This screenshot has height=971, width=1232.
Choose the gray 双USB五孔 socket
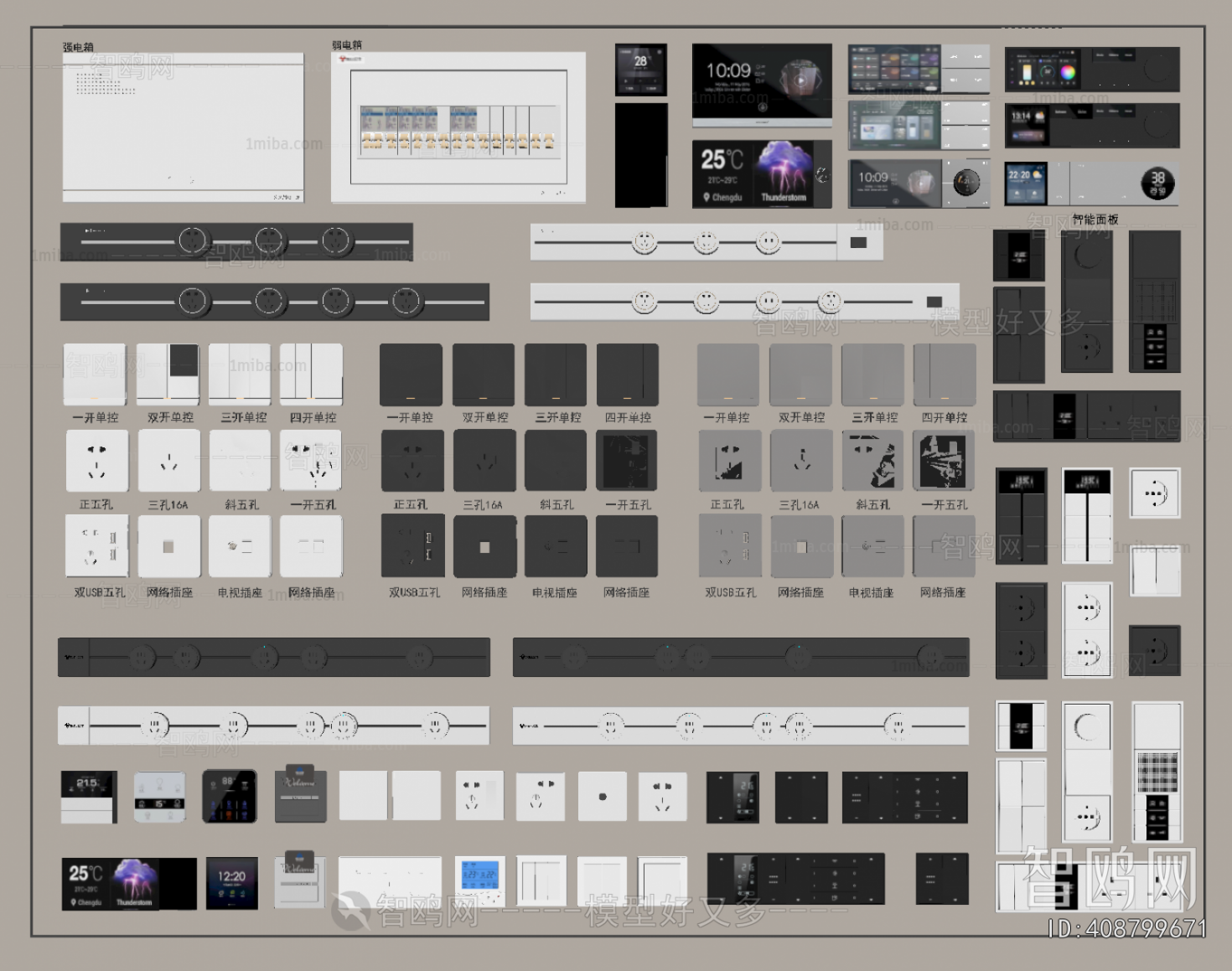pos(730,547)
